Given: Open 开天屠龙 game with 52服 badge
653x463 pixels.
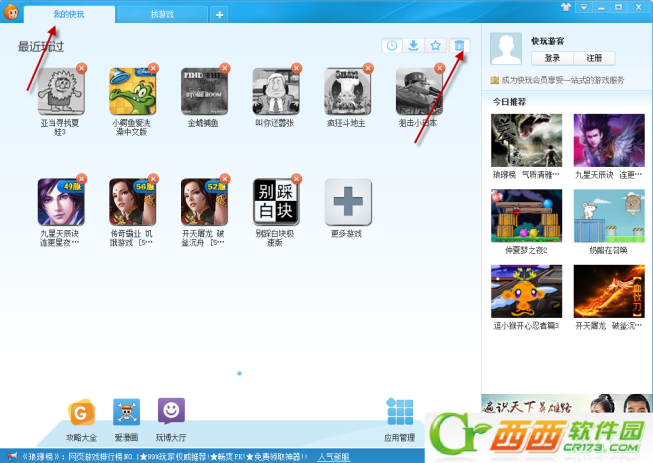Looking at the screenshot, I should tap(204, 202).
